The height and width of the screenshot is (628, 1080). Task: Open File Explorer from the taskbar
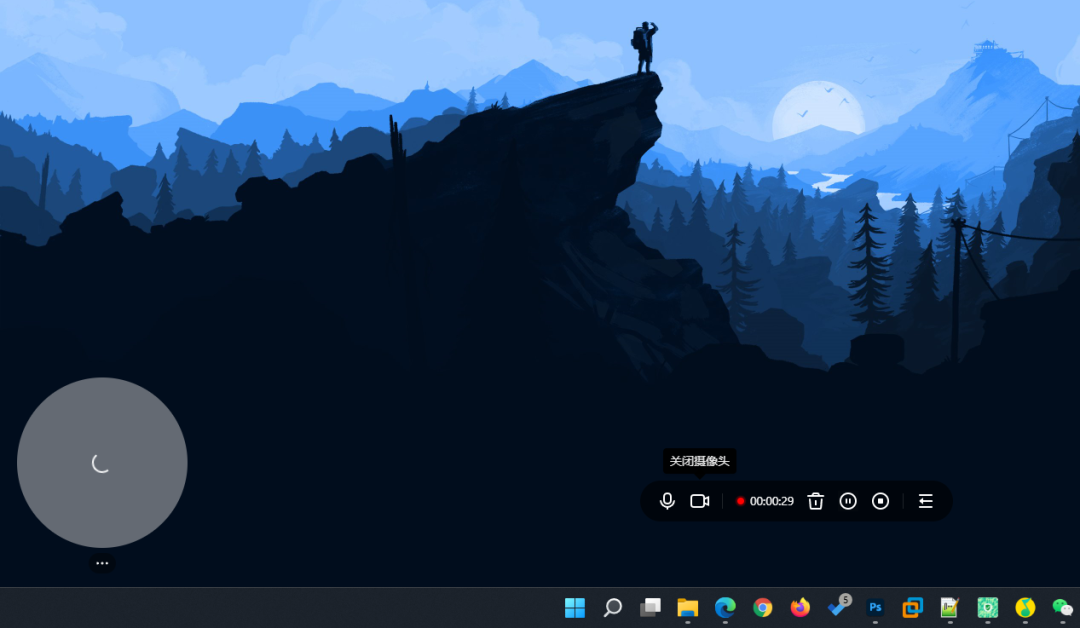(x=687, y=607)
